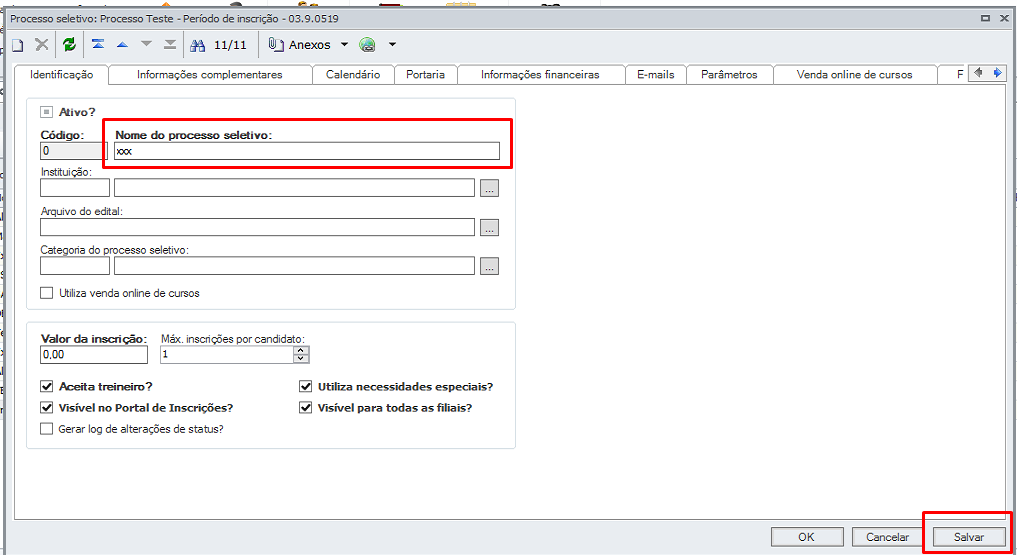Switch to Informações complementares tab
1017x555 pixels.
point(209,75)
